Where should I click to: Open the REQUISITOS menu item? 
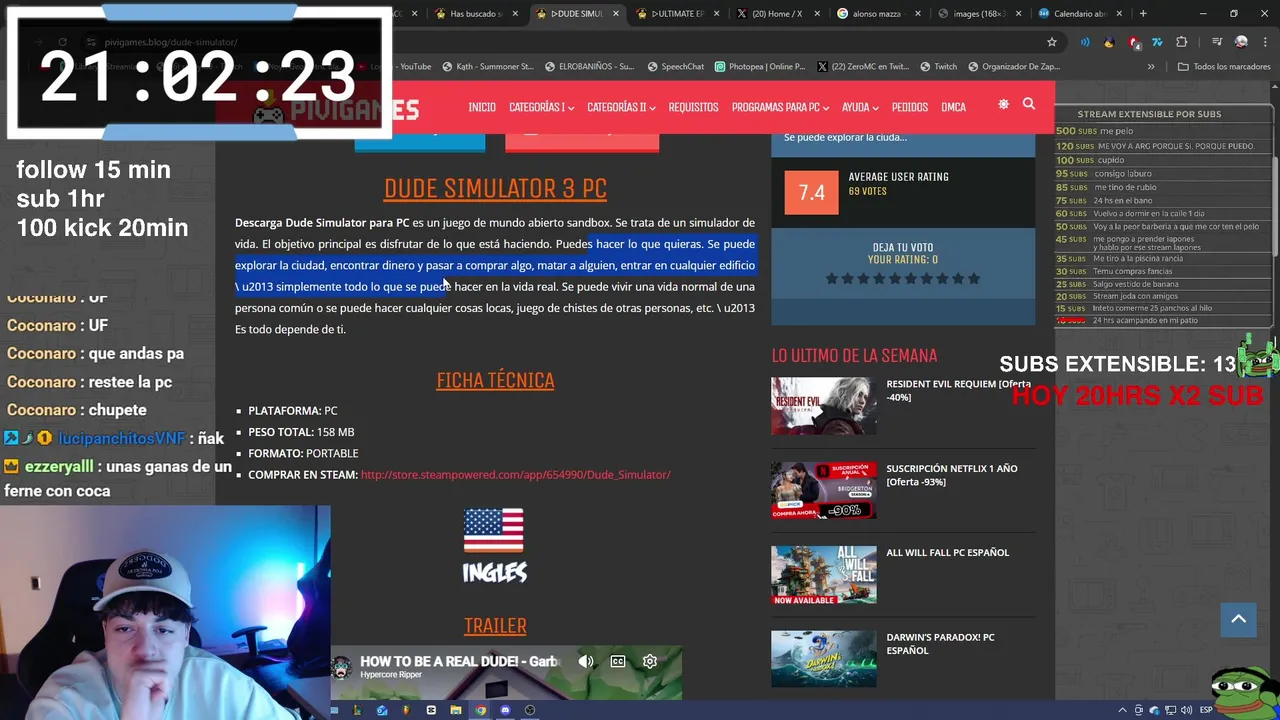click(693, 107)
